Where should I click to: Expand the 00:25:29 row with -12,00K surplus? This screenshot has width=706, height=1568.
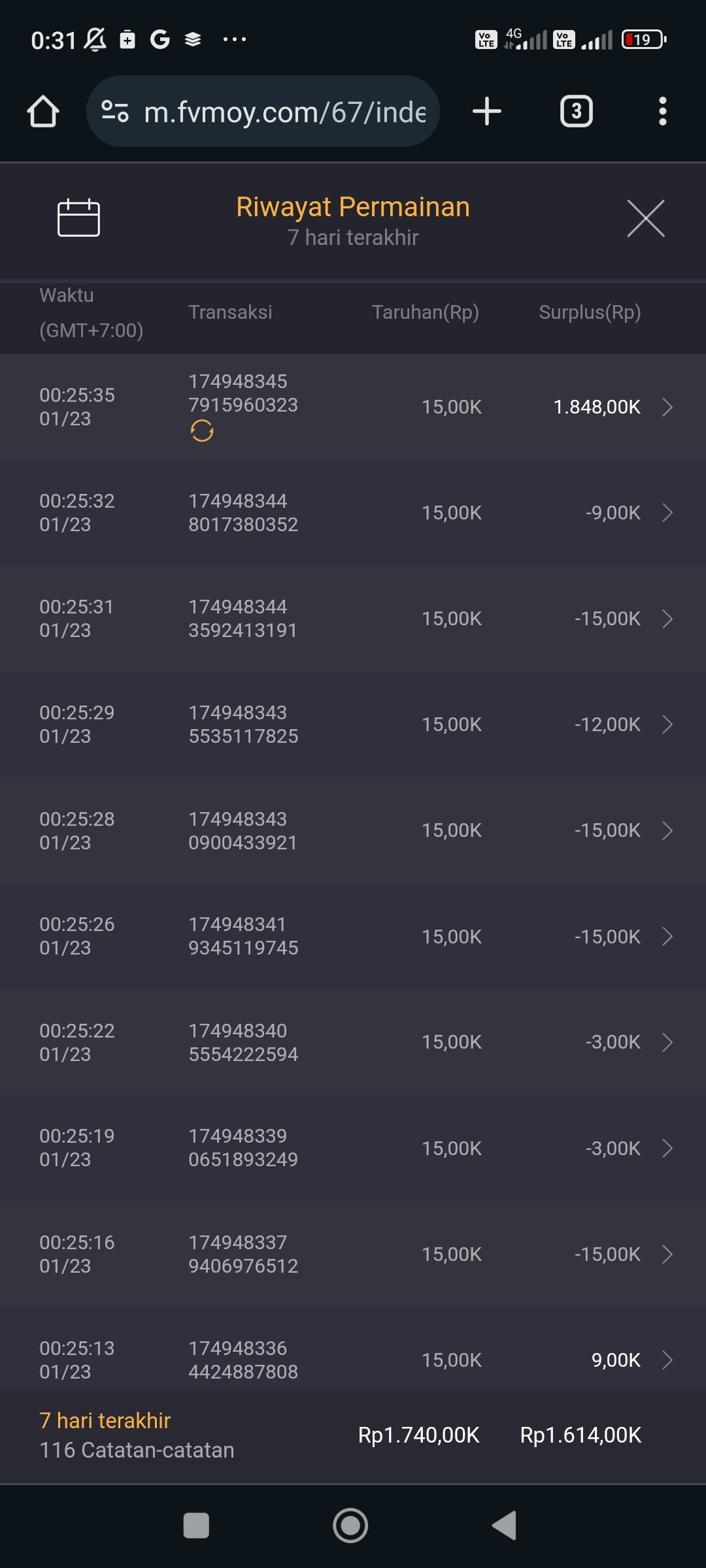(667, 725)
